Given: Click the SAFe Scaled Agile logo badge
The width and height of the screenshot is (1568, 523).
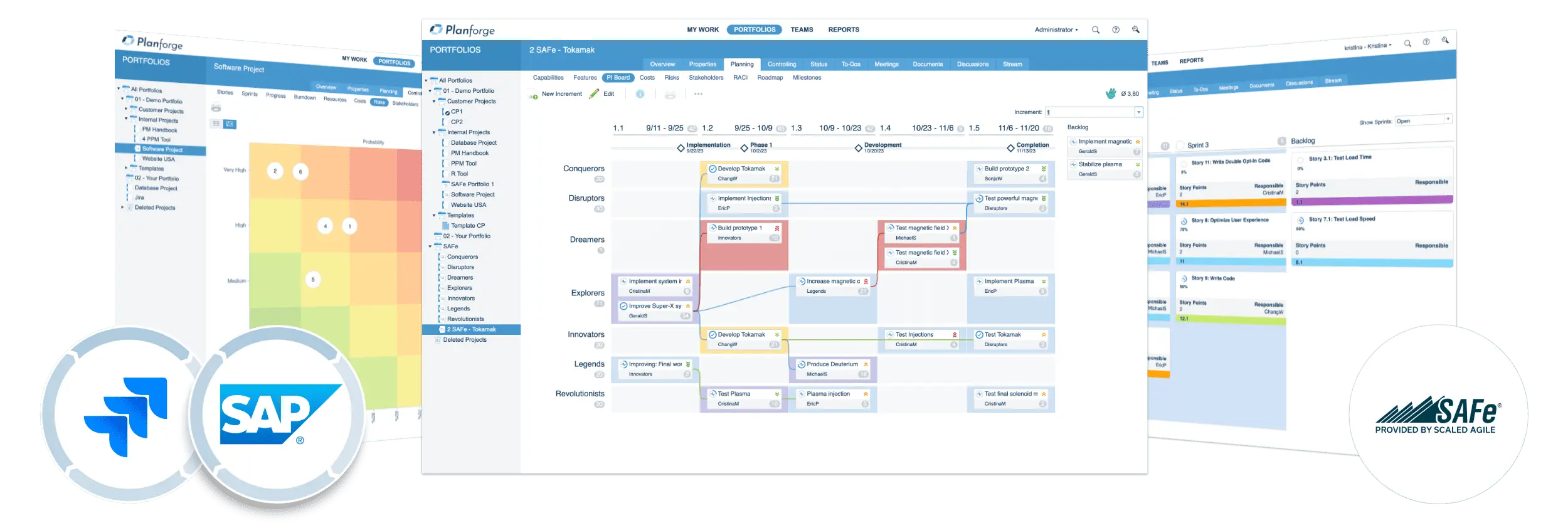Looking at the screenshot, I should 1438,415.
